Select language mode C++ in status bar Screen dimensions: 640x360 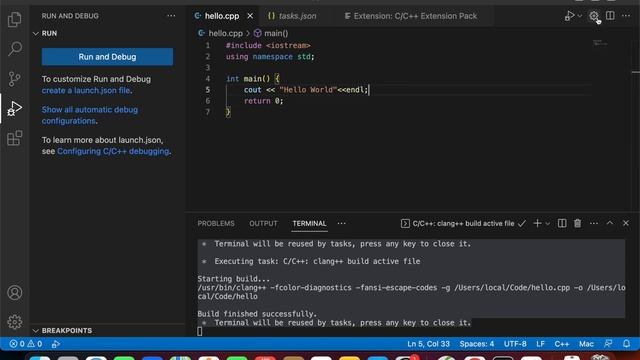[562, 344]
